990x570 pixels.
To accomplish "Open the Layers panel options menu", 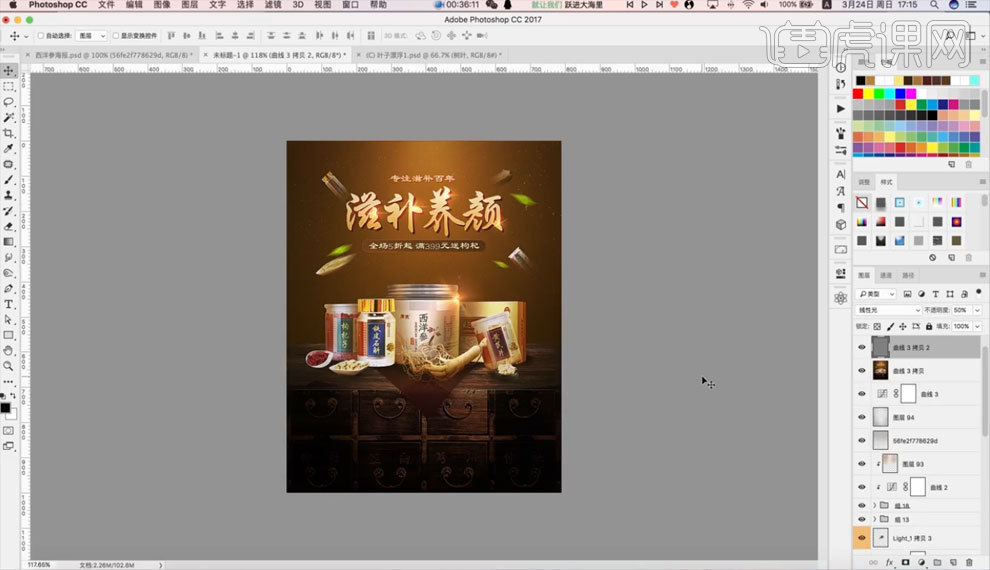I will click(x=982, y=275).
